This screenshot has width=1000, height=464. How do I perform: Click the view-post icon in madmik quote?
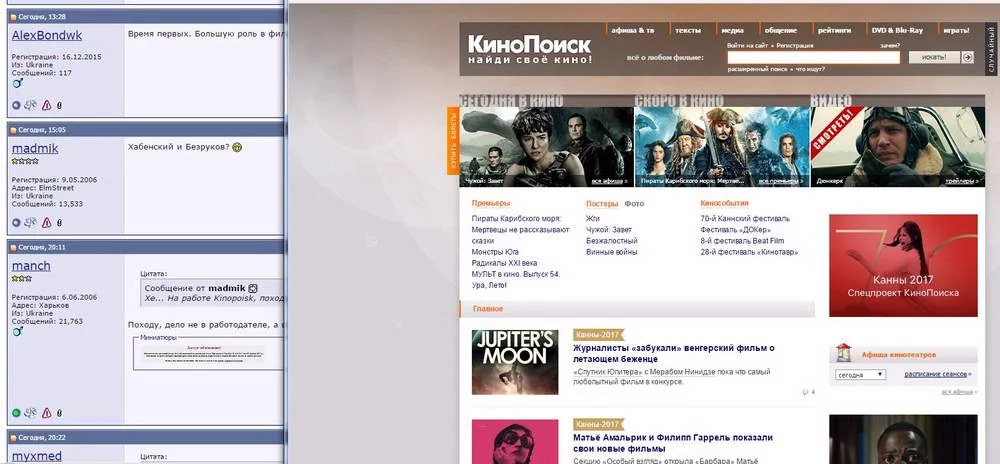(x=252, y=289)
